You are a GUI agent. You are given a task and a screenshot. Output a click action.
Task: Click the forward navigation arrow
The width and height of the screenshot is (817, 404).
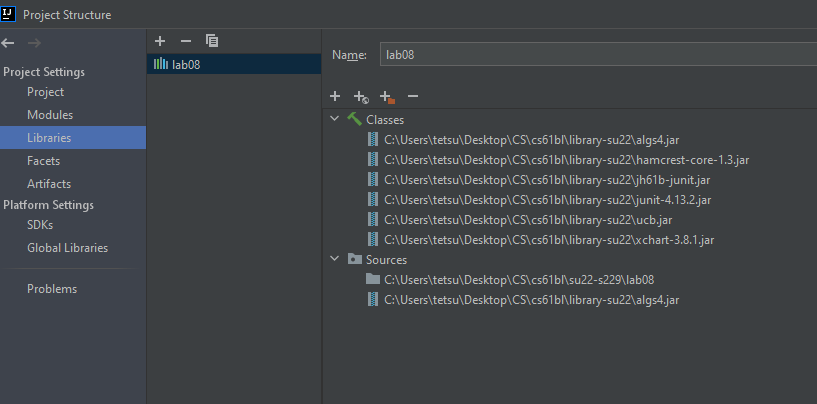(36, 43)
